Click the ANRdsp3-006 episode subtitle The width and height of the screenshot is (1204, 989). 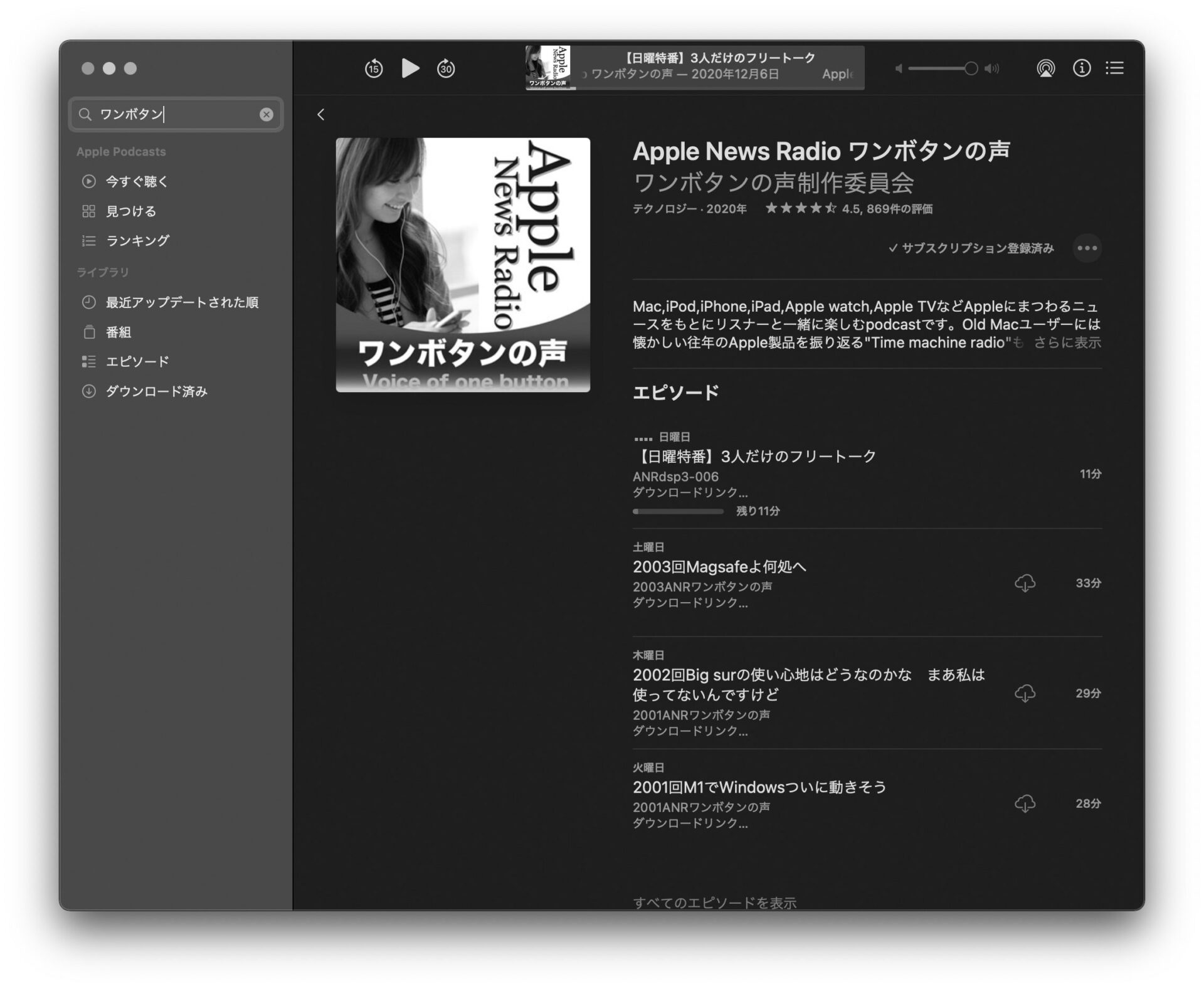tap(675, 477)
